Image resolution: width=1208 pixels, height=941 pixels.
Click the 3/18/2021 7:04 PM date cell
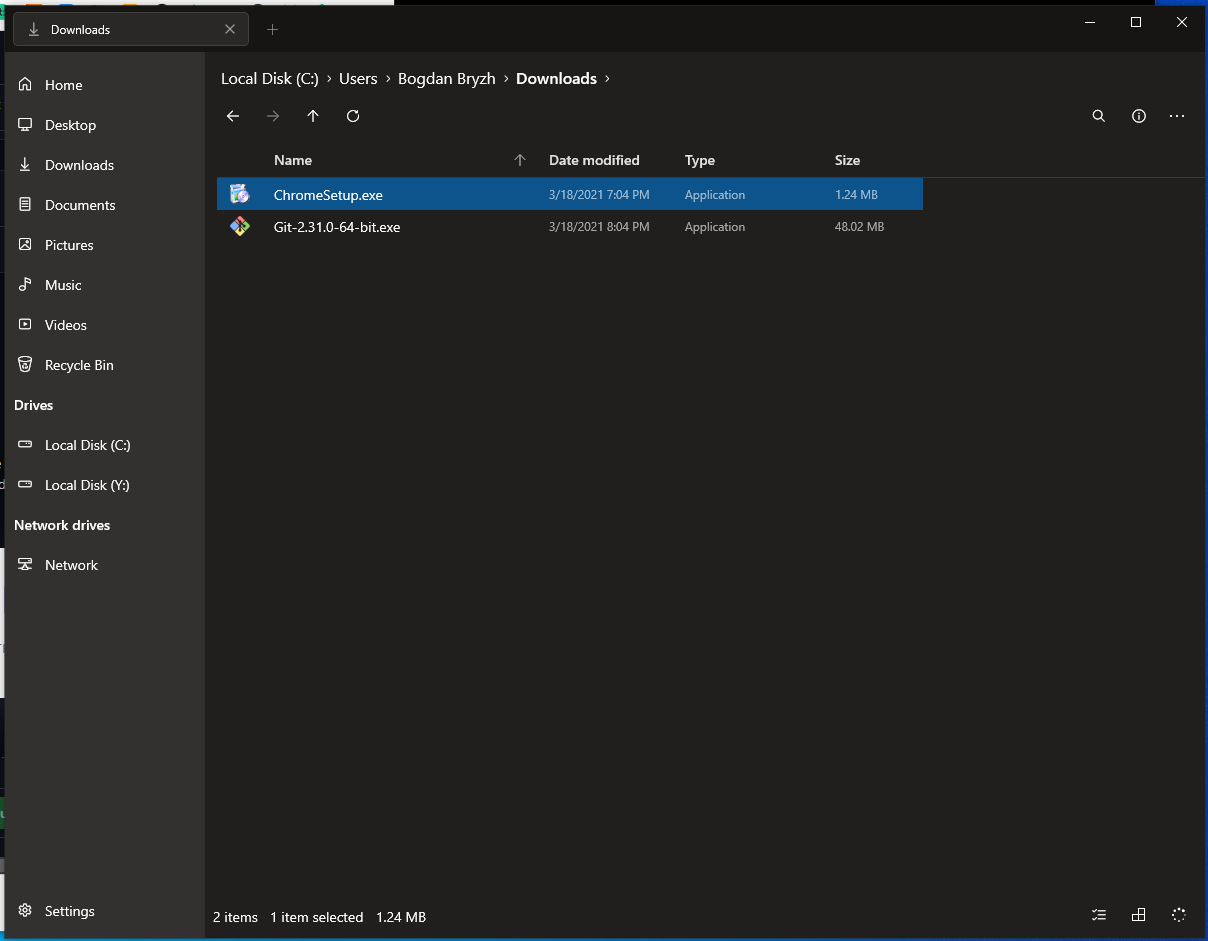(599, 195)
